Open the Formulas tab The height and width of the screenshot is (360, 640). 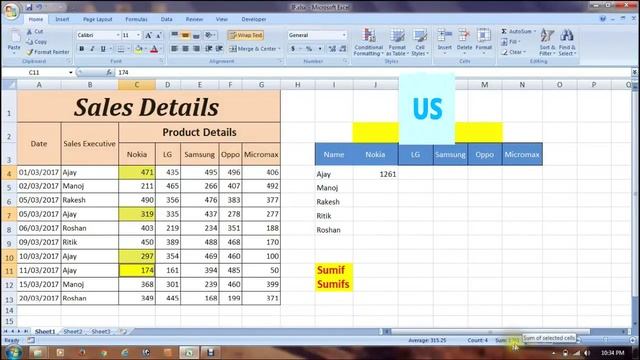[136, 19]
